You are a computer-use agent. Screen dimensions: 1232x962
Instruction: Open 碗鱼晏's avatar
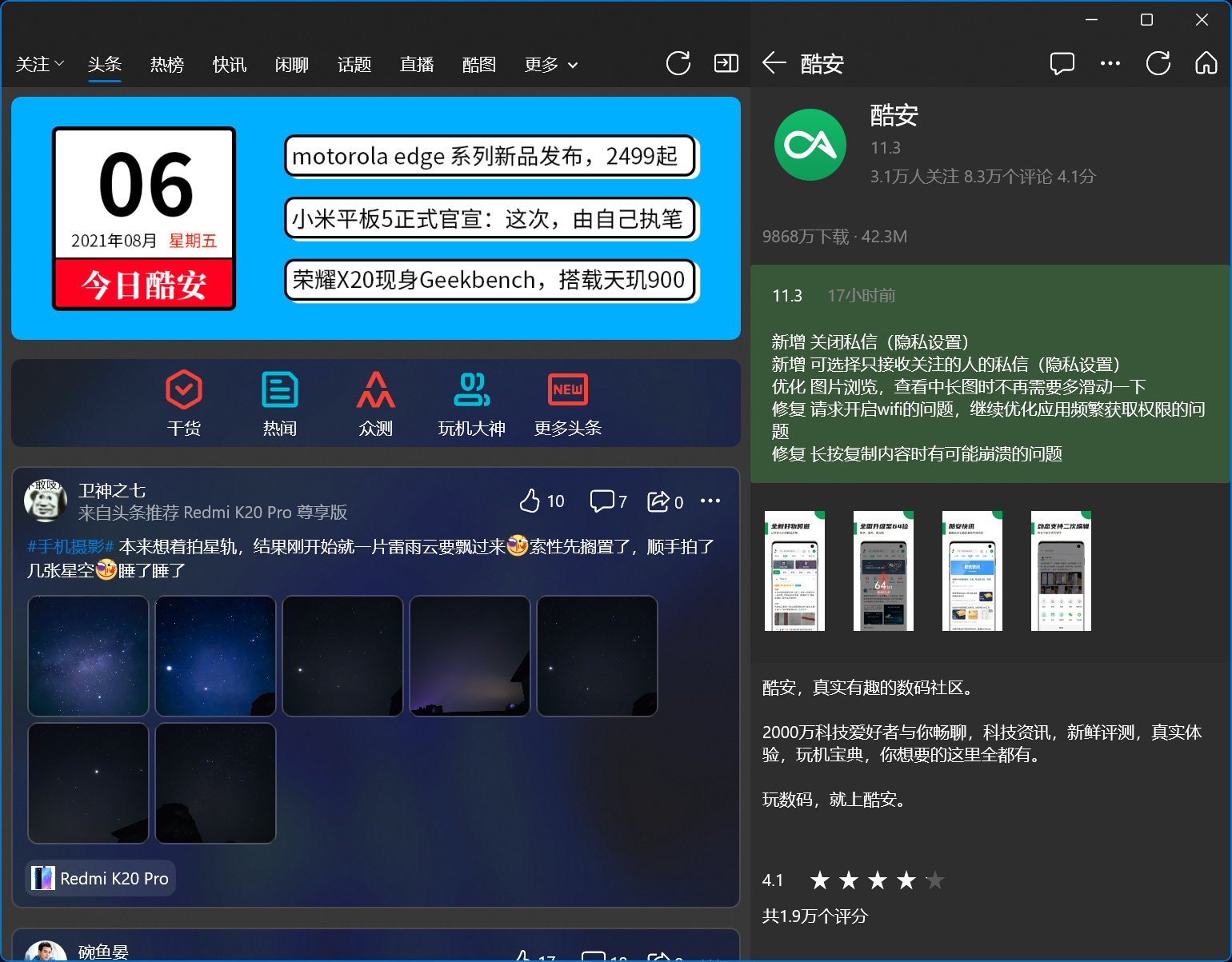[x=46, y=951]
